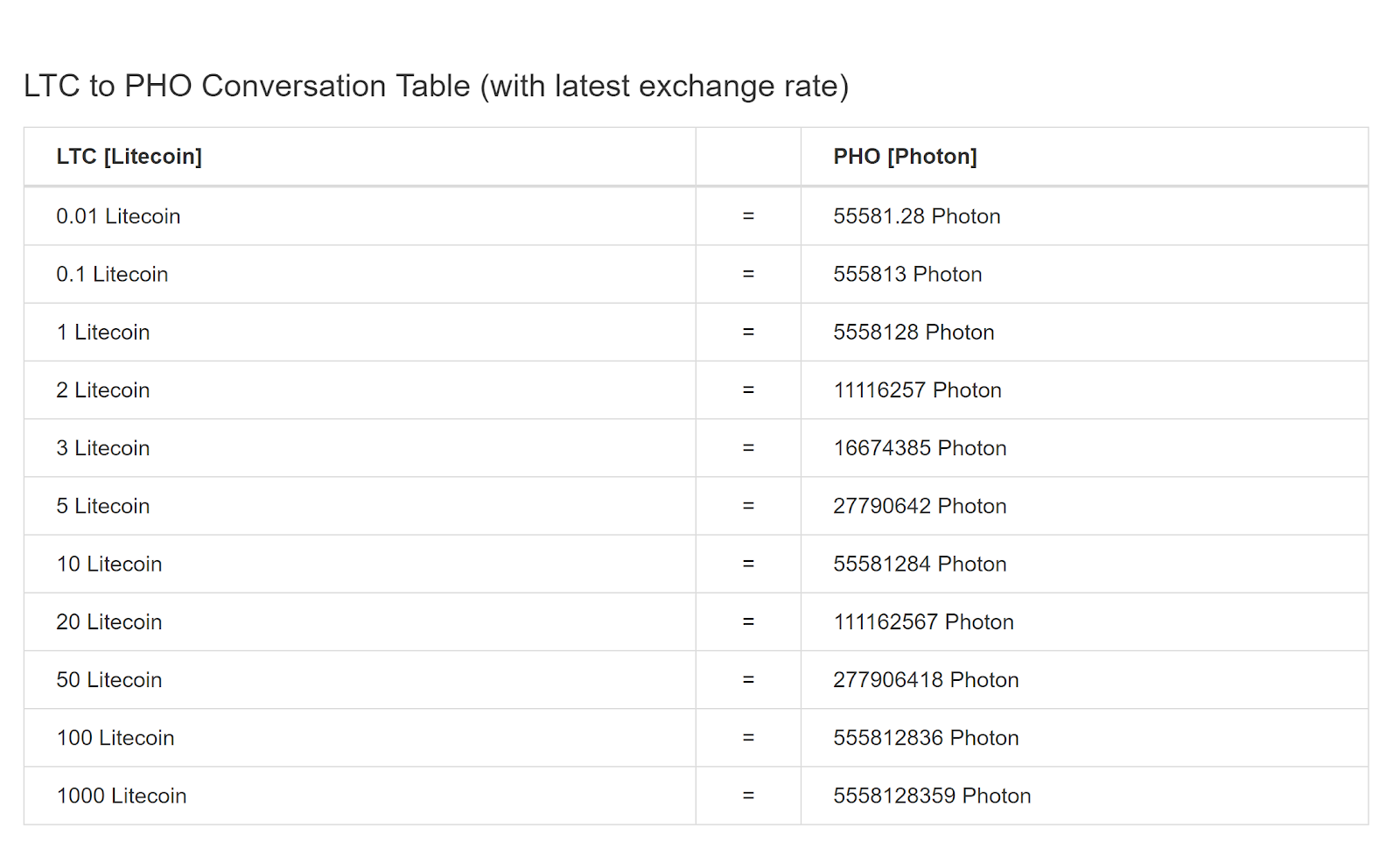Select the 1000 Litecoin cell
The width and height of the screenshot is (1400, 863).
click(122, 796)
